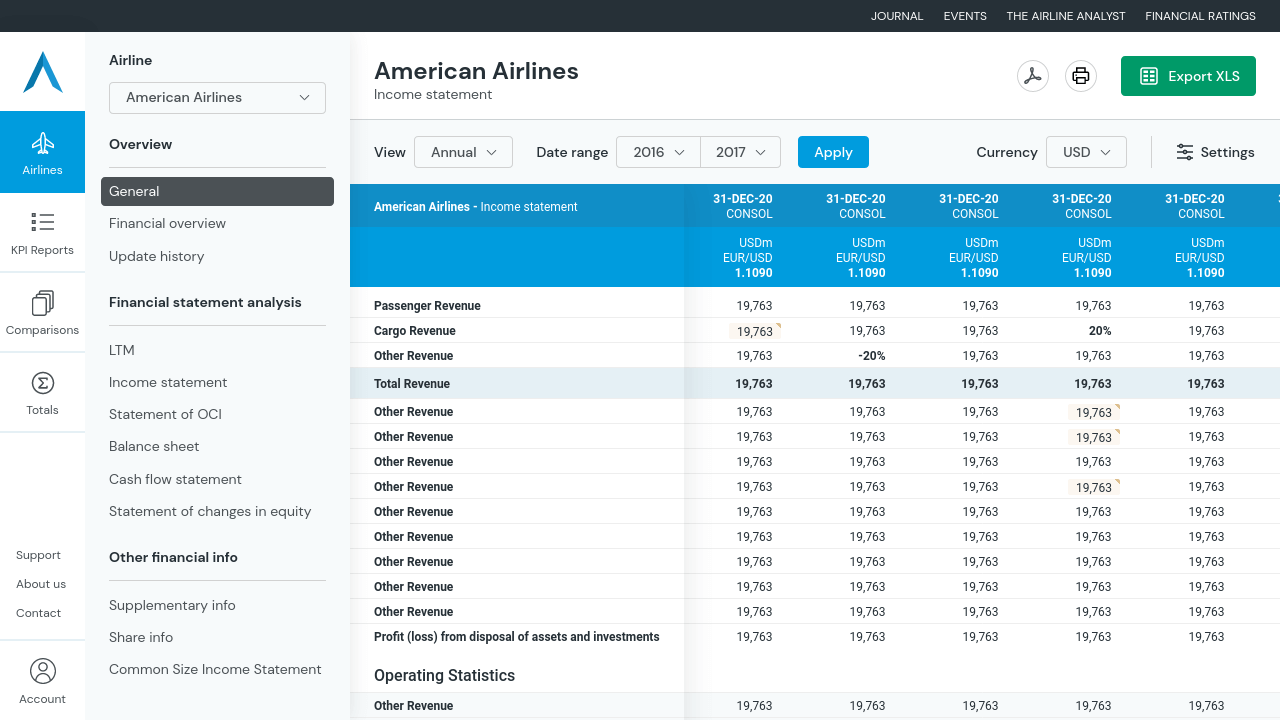Screen dimensions: 1280x720
Task: Open the Totals section
Action: (x=42, y=393)
